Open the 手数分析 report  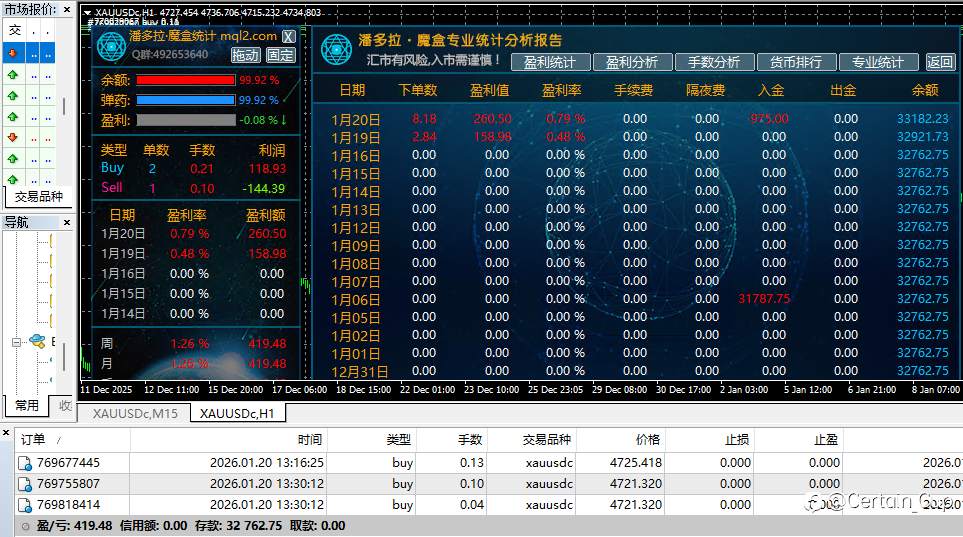pos(714,62)
